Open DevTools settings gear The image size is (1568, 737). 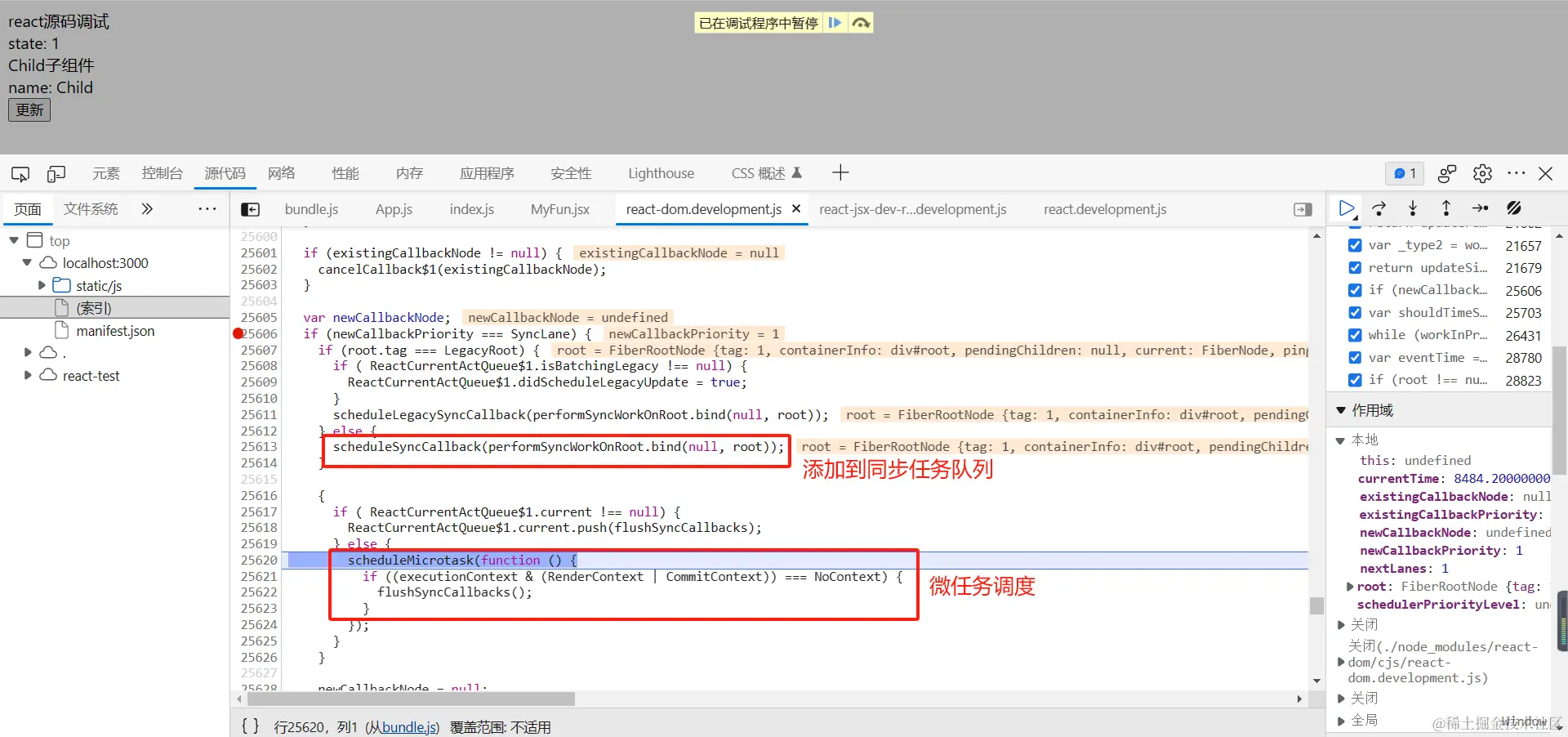pyautogui.click(x=1482, y=173)
